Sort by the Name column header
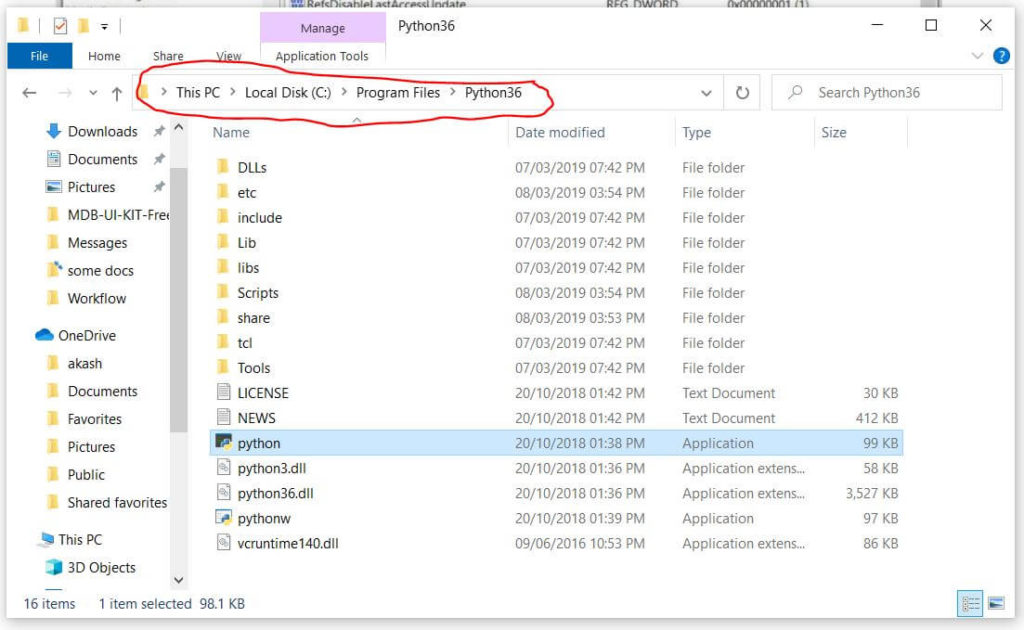Viewport: 1024px width, 630px height. [231, 133]
